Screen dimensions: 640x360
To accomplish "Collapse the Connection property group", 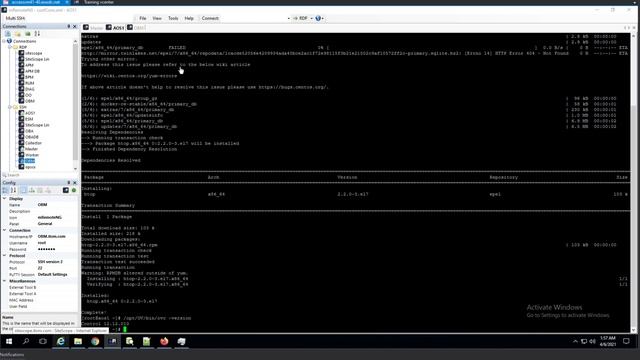I will tap(4, 230).
